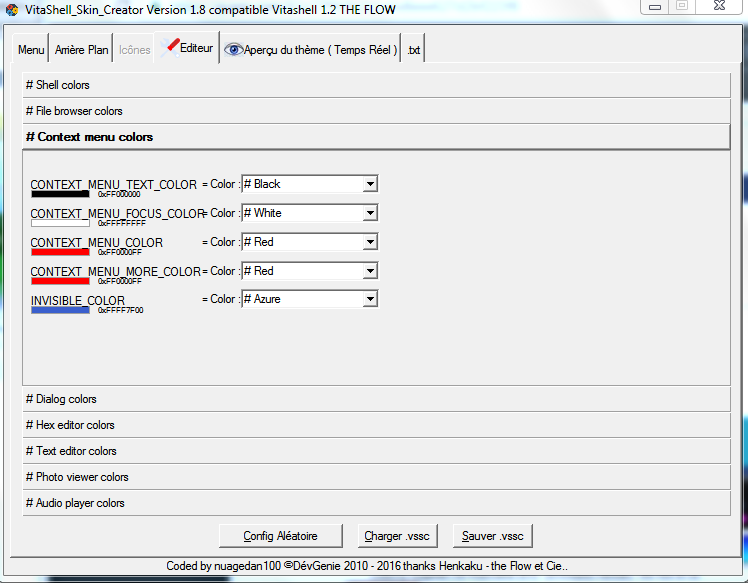The image size is (748, 583).
Task: Close the VitaShell Skin Creator window
Action: 719,6
